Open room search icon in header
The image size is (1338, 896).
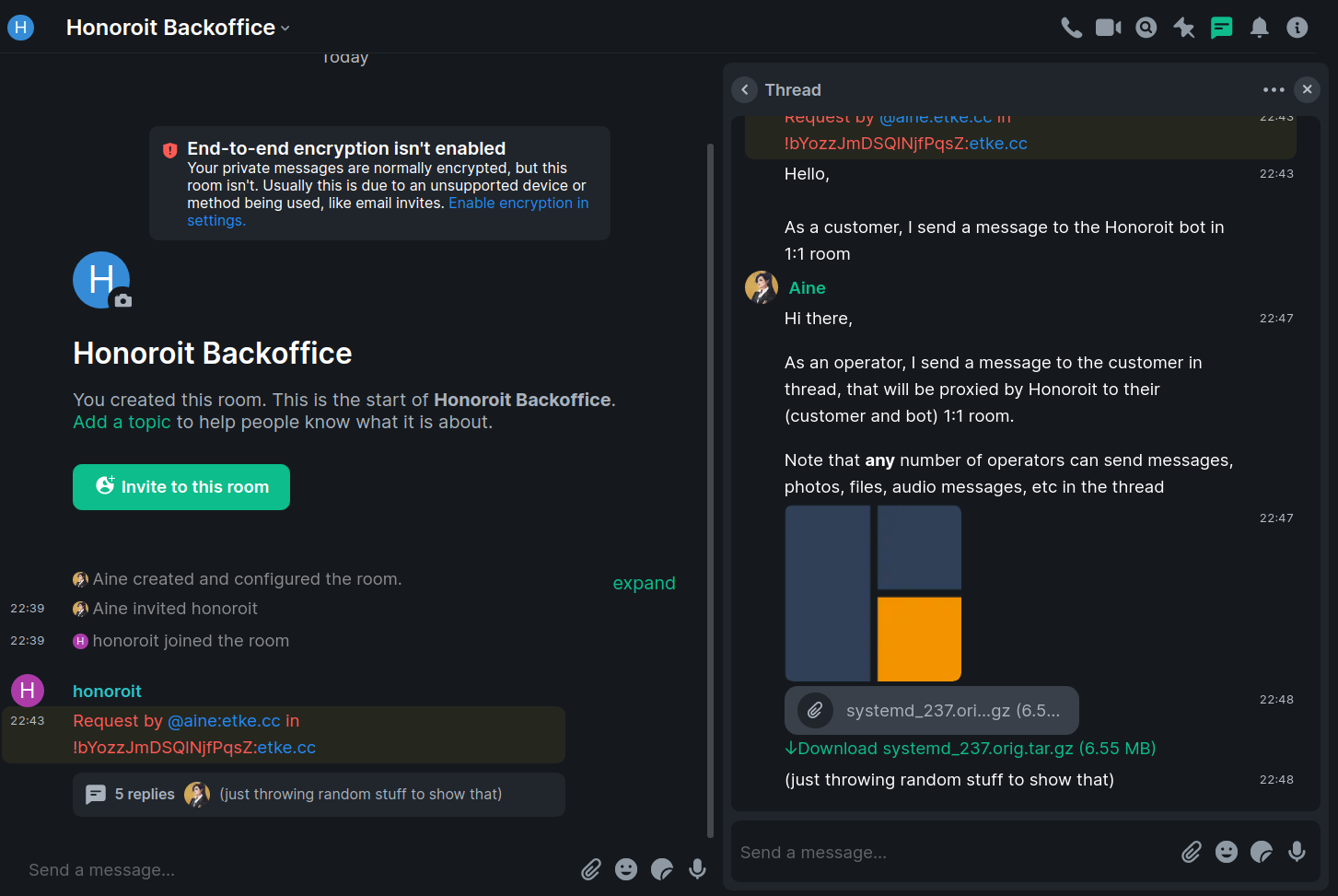(1146, 28)
